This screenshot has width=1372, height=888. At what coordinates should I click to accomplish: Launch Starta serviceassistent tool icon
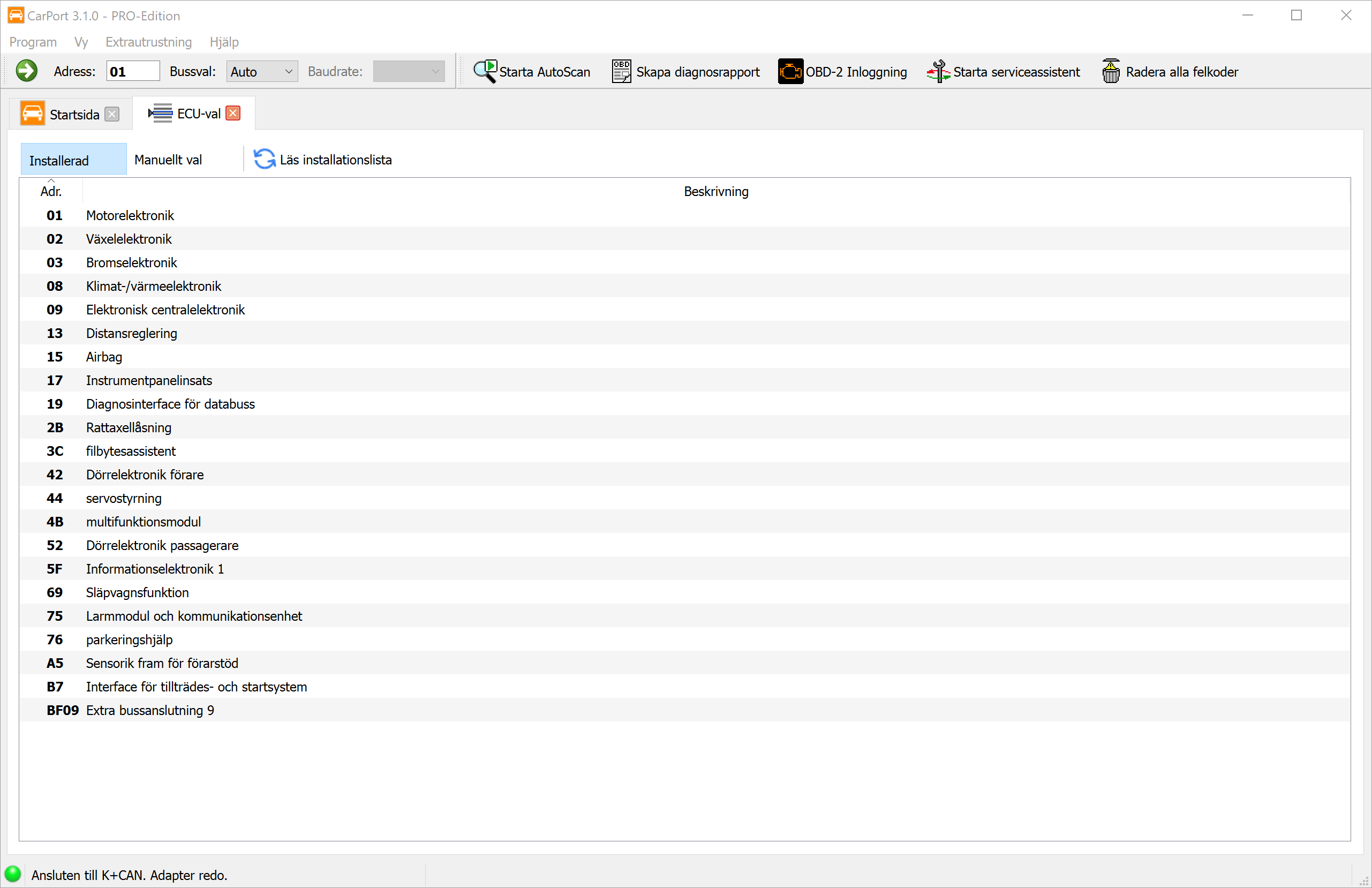tap(938, 72)
